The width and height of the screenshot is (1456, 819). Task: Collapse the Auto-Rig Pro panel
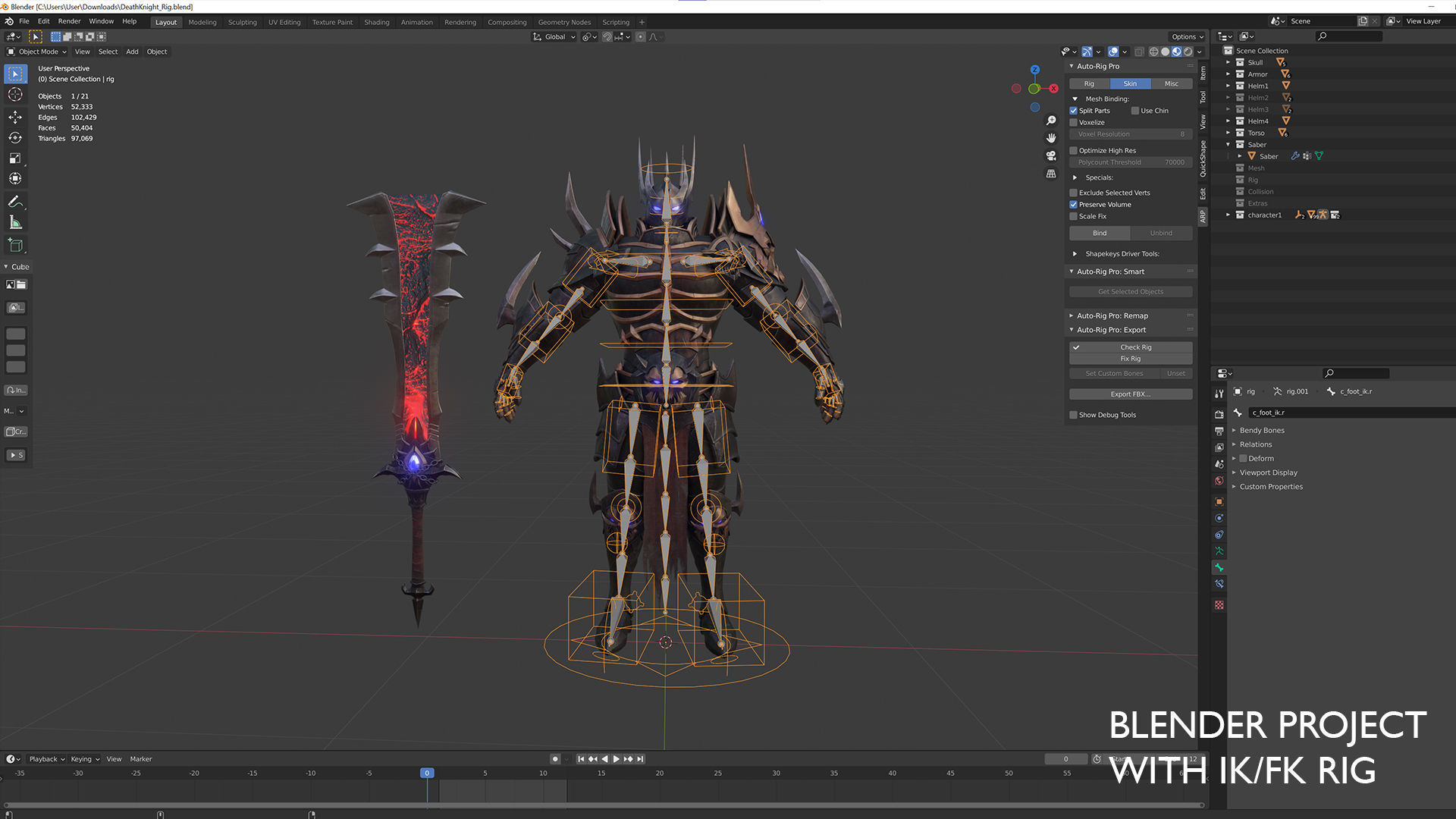(x=1072, y=66)
